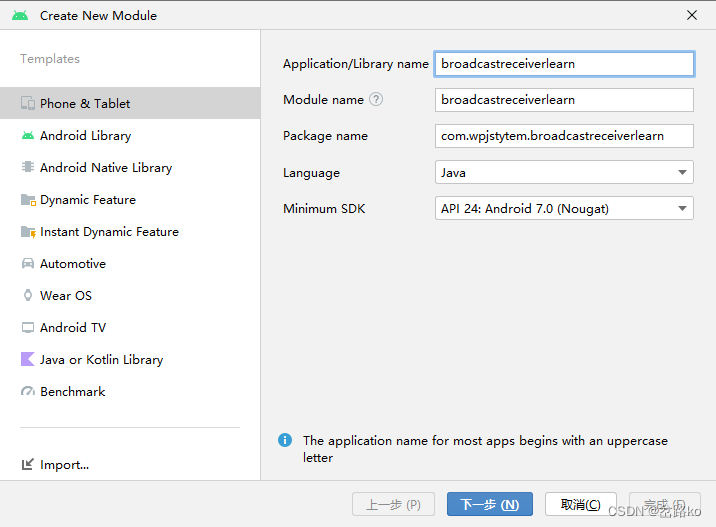This screenshot has width=716, height=527.
Task: Click the Dynamic Feature folder icon
Action: click(28, 200)
